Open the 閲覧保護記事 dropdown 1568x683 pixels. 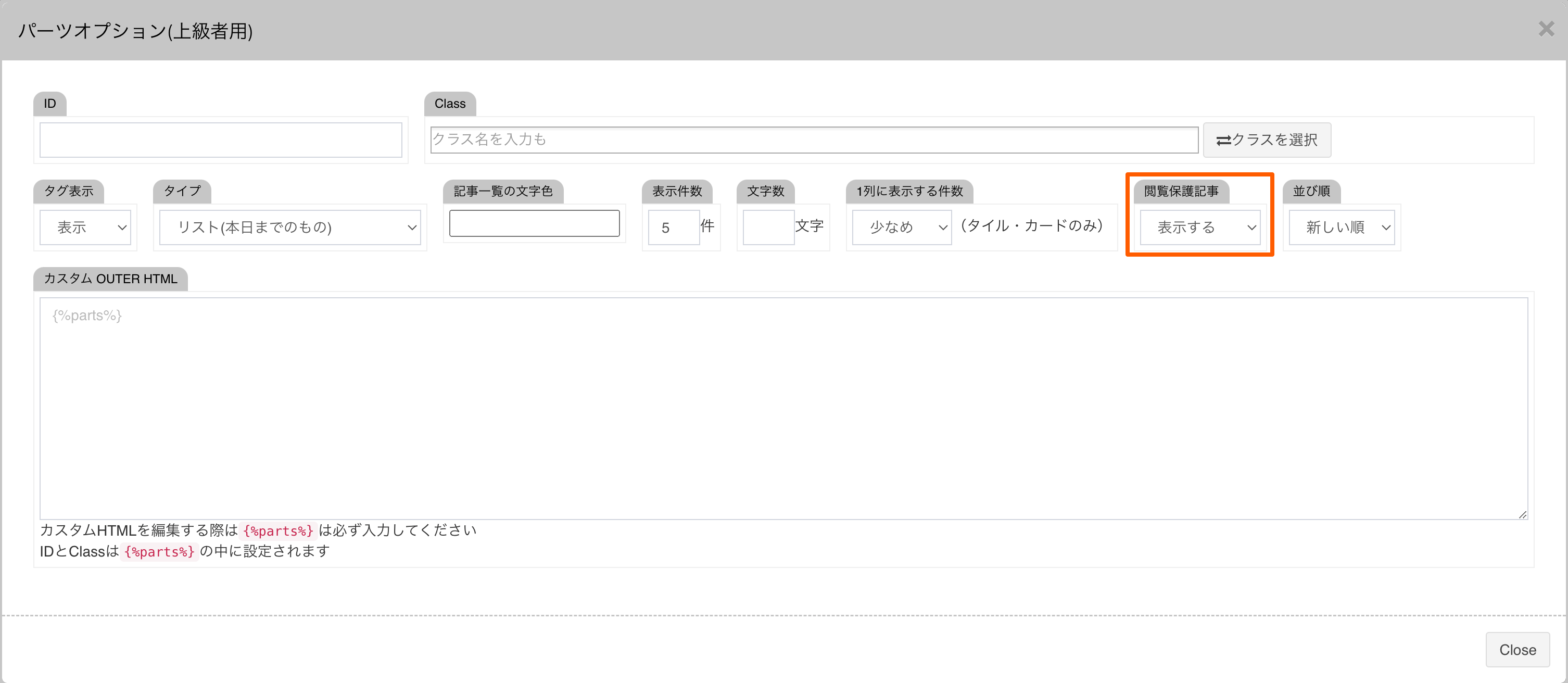click(1200, 227)
